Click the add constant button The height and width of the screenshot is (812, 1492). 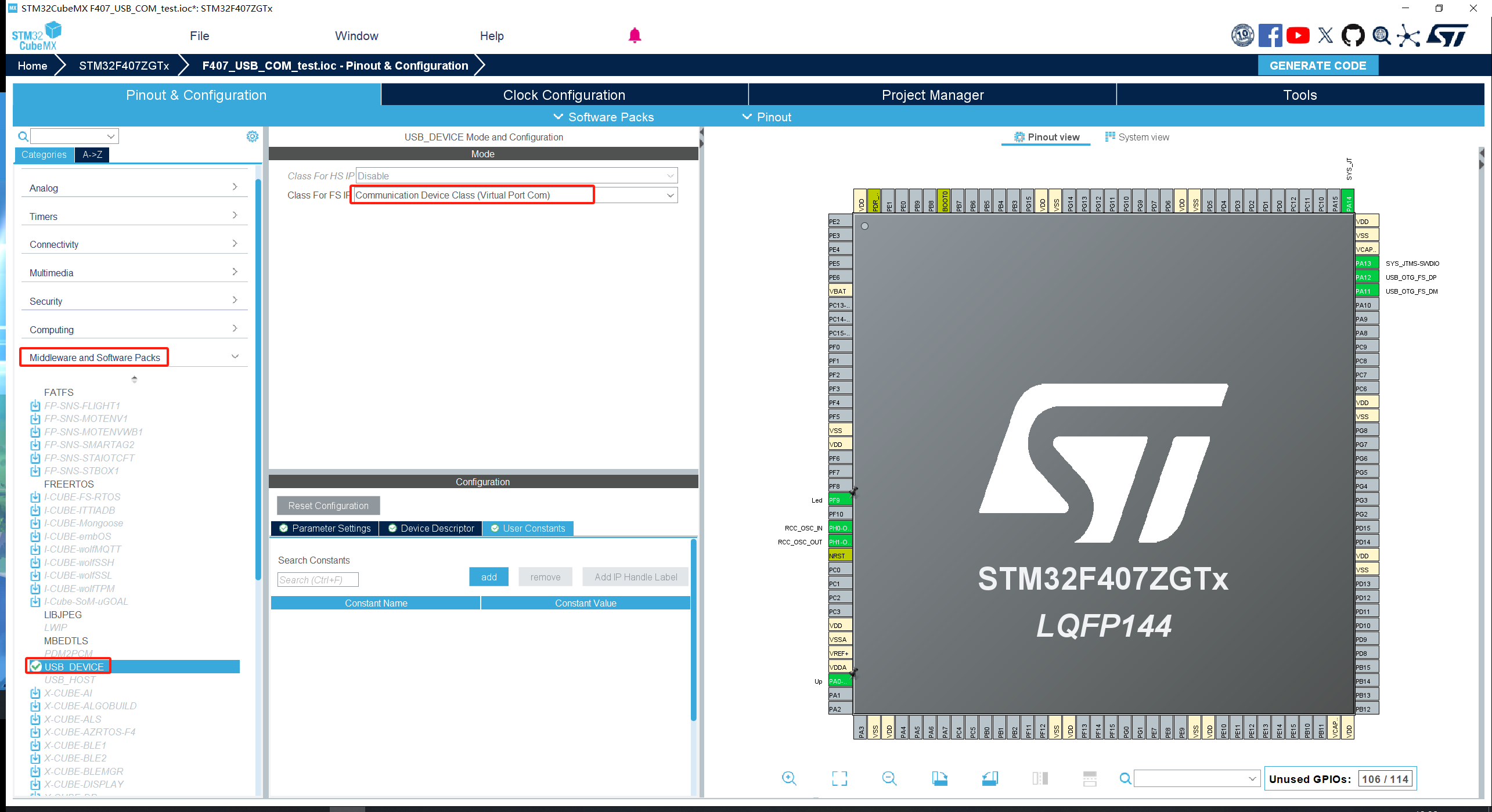coord(489,577)
